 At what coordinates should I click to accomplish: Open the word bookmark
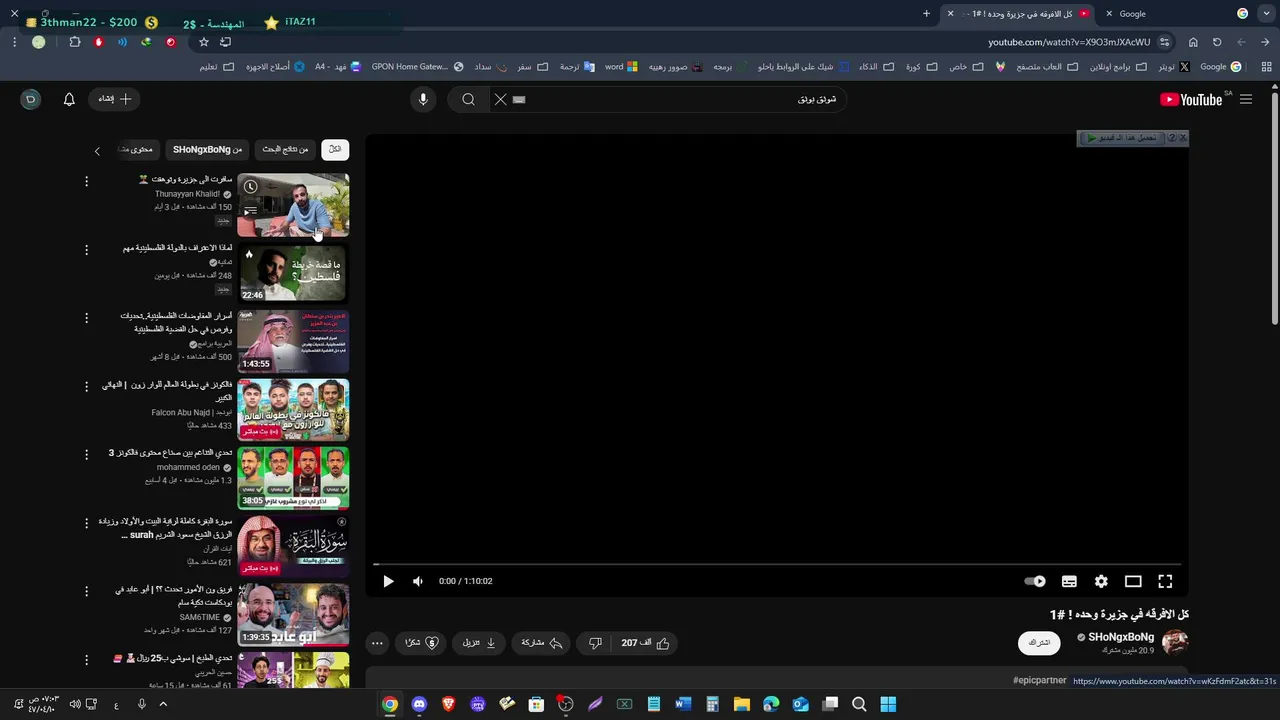click(621, 67)
